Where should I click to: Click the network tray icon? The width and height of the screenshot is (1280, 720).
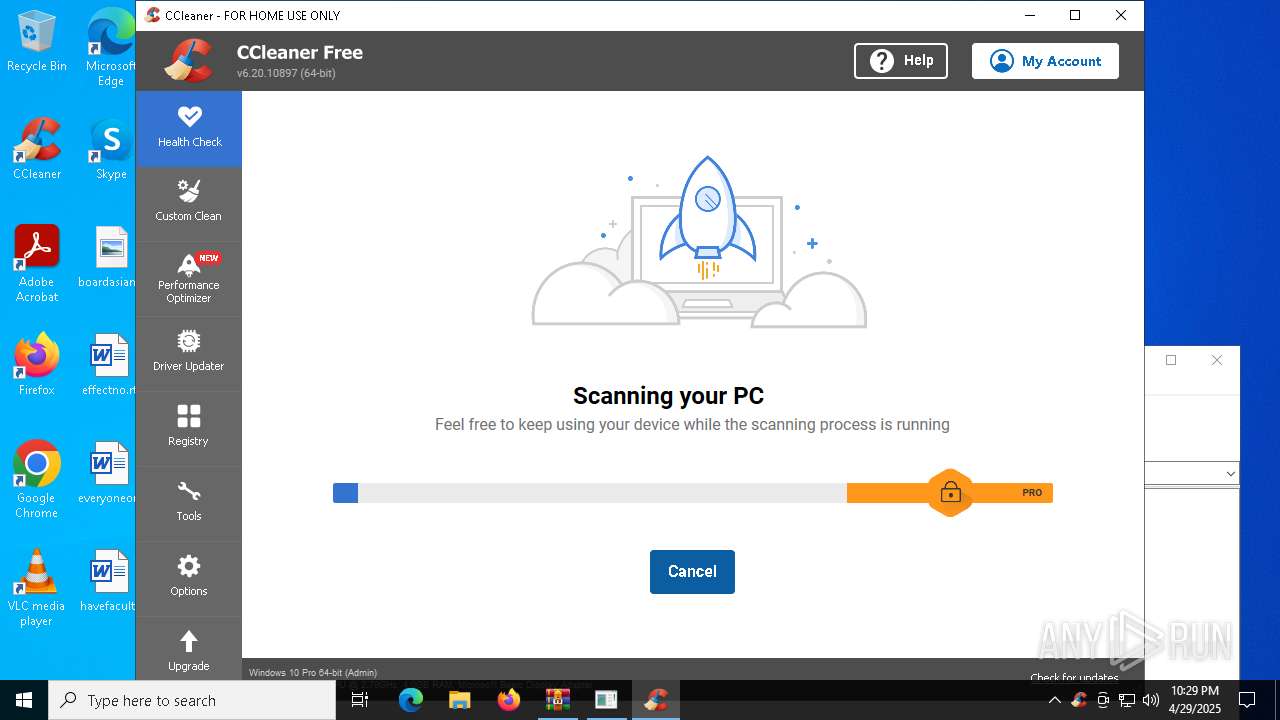[1127, 700]
